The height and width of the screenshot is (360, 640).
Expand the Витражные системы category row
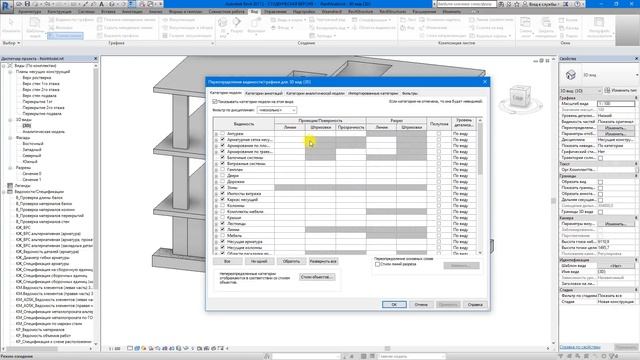(x=216, y=164)
